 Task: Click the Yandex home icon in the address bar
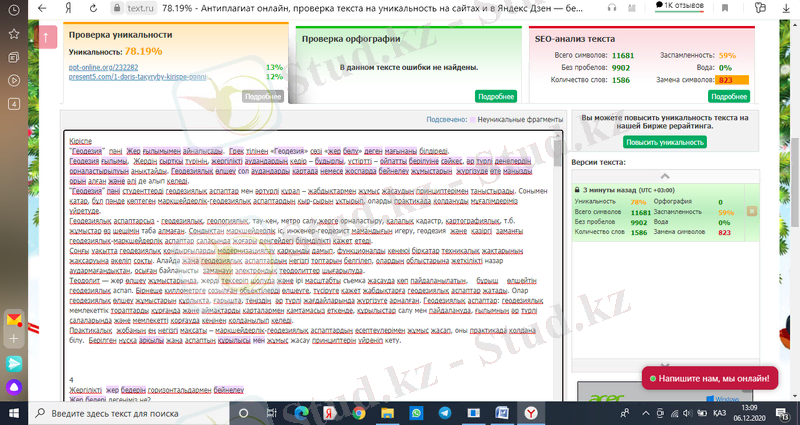click(x=68, y=6)
